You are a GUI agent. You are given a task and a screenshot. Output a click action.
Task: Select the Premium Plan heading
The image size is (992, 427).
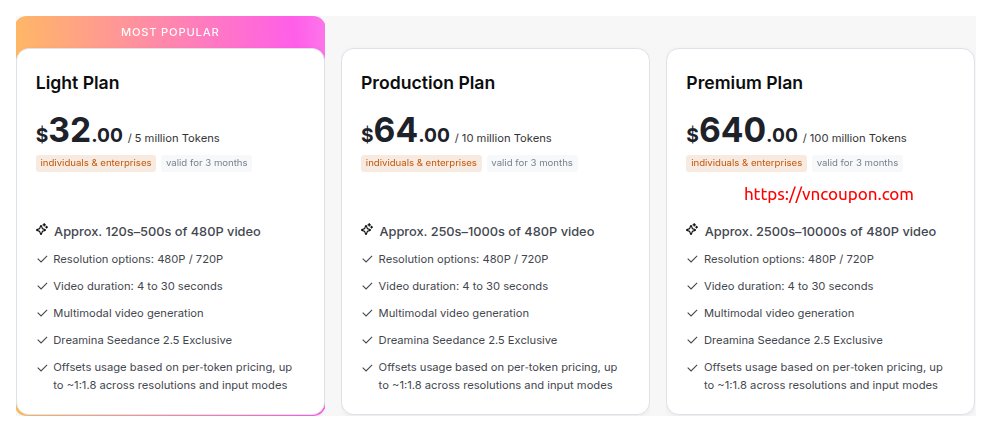click(x=744, y=83)
